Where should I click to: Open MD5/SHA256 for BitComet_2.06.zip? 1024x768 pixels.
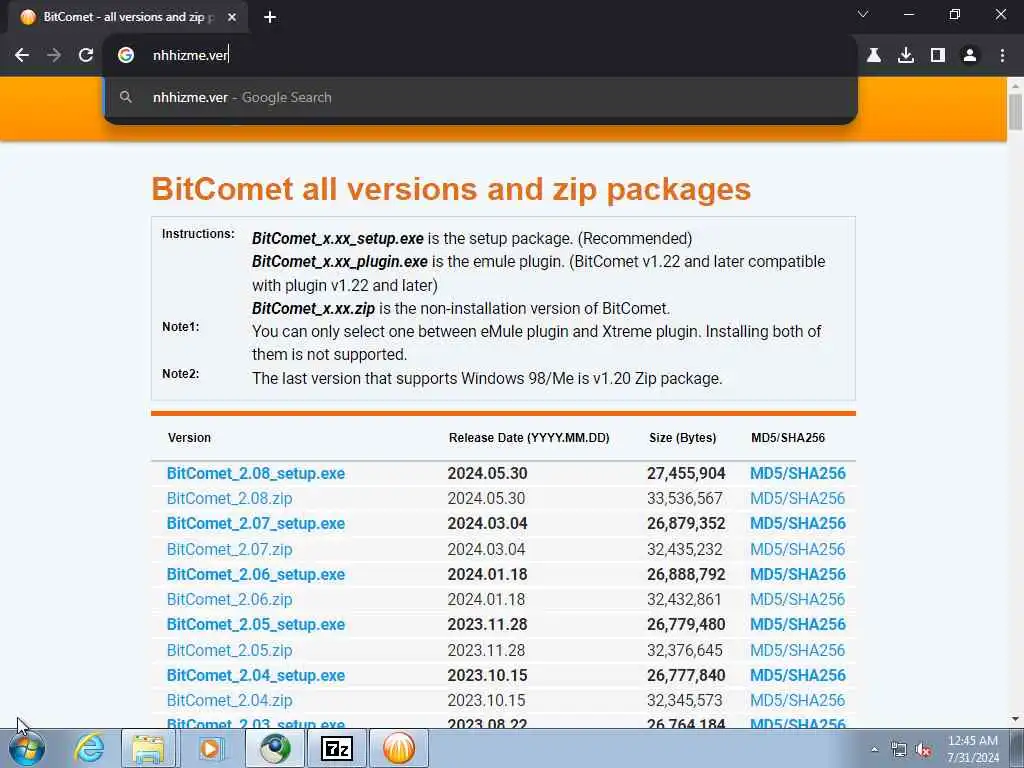(797, 600)
